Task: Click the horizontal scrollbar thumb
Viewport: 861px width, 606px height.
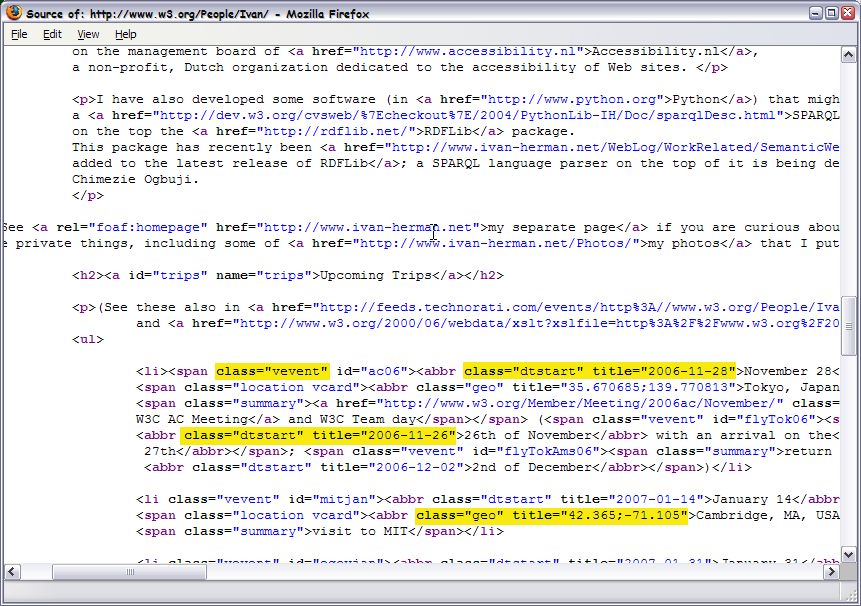Action: (x=130, y=572)
